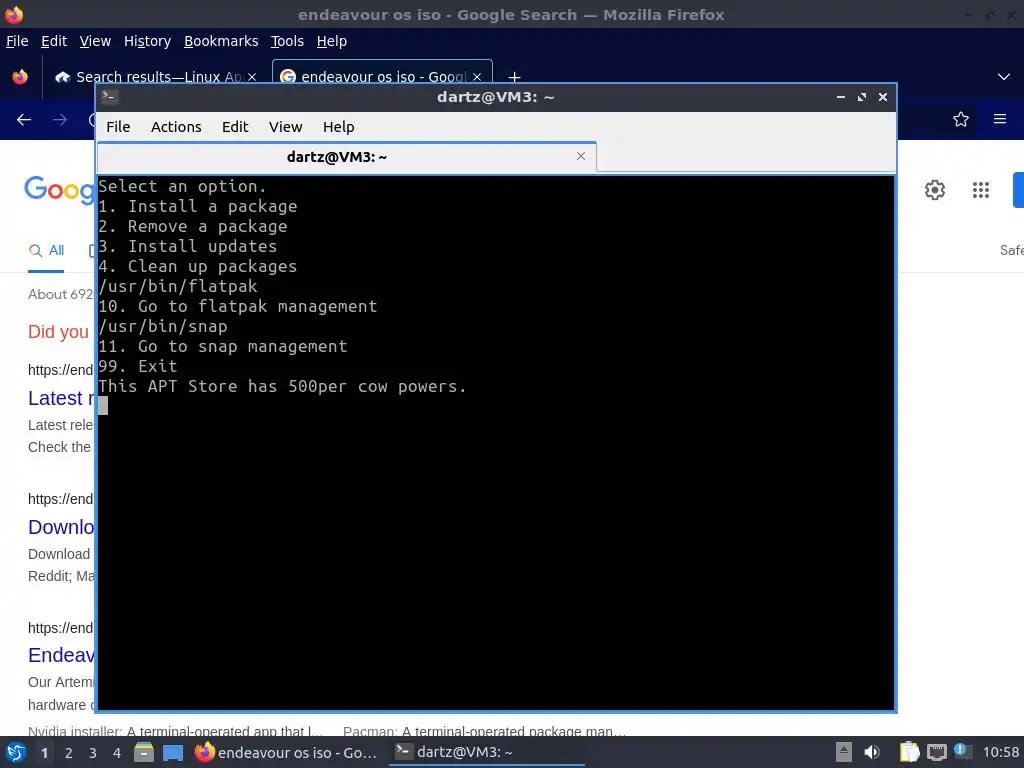Screen dimensions: 1024x768
Task: Maximize the terminal window
Action: (x=862, y=97)
